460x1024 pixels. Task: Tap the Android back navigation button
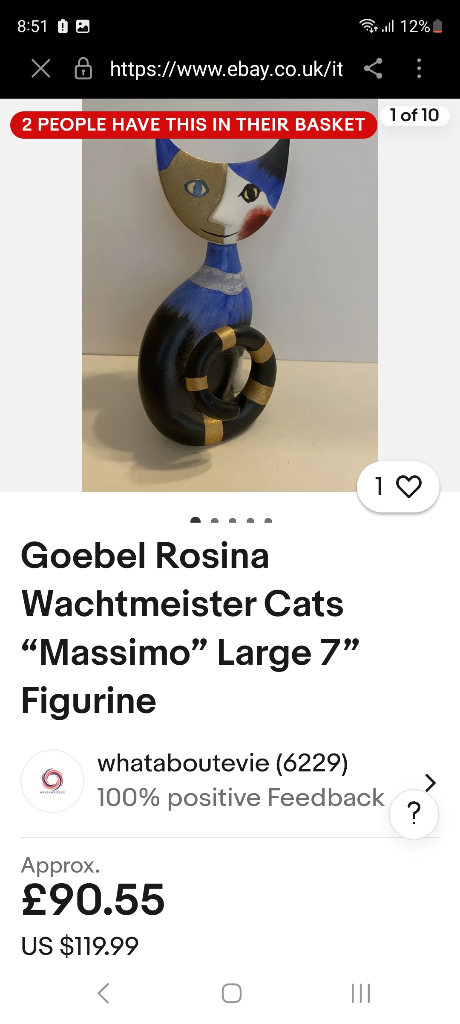(103, 993)
